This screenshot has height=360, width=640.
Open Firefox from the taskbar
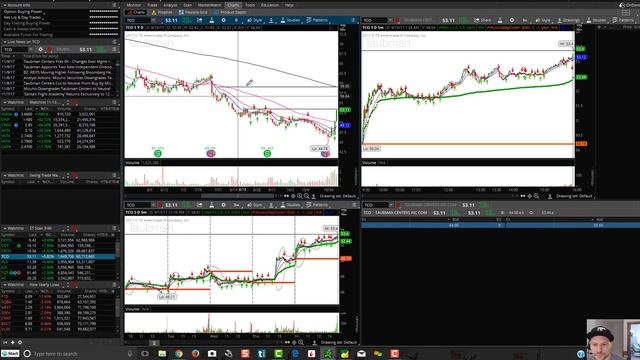coord(195,354)
